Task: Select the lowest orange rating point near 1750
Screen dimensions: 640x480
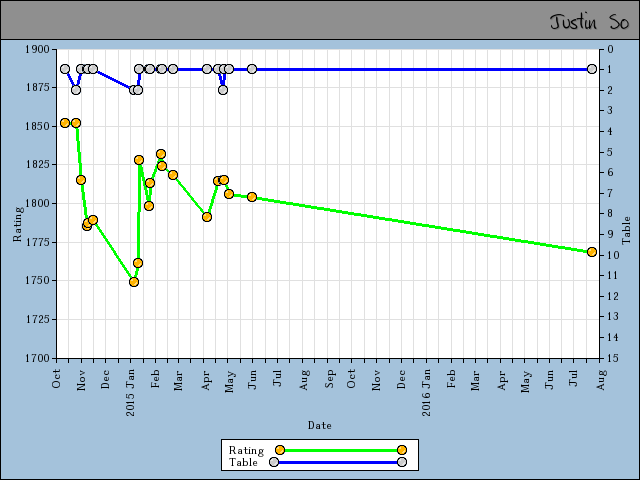Action: coord(134,282)
